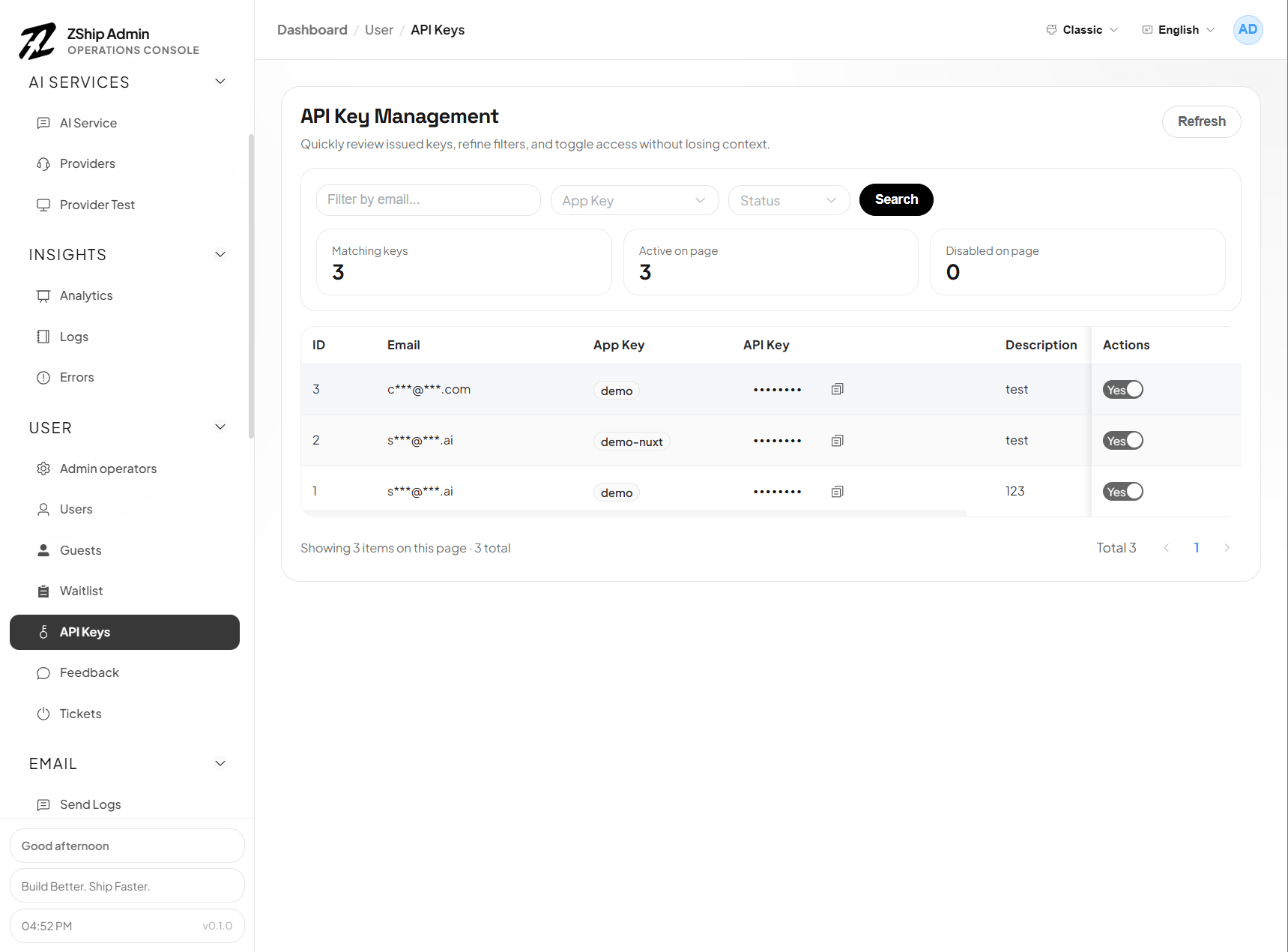Viewport: 1288px width, 952px height.
Task: Collapse the USER sidebar section
Action: pyautogui.click(x=220, y=427)
